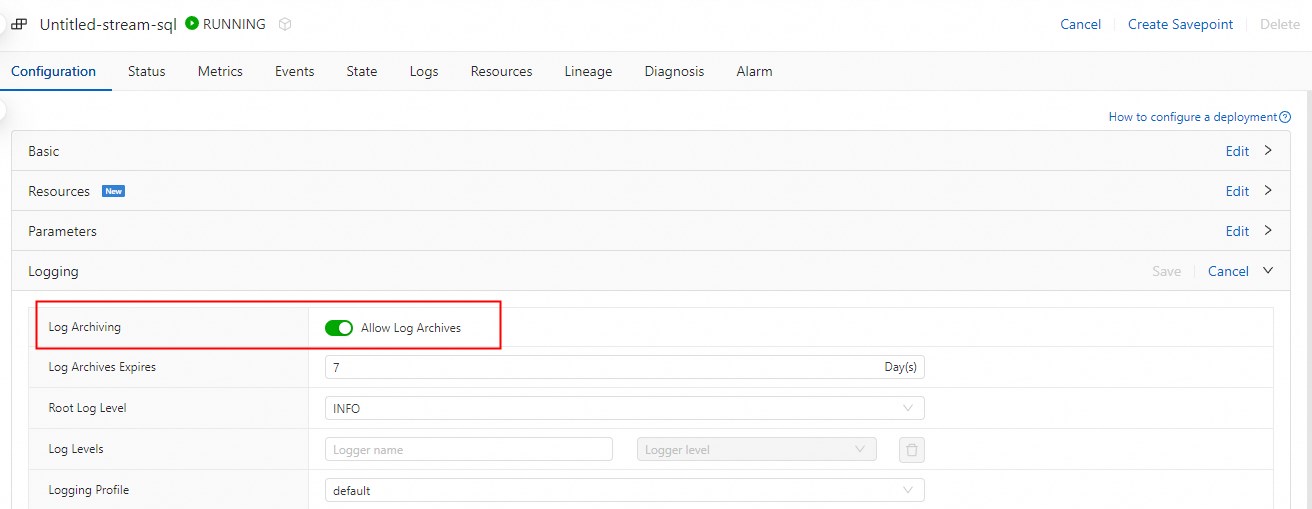Click Create Savepoint
This screenshot has height=509, width=1312.
1180,25
